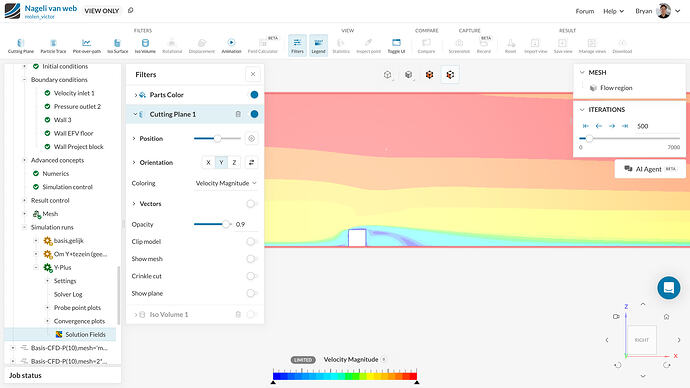Click the Position slider handle

pos(217,139)
